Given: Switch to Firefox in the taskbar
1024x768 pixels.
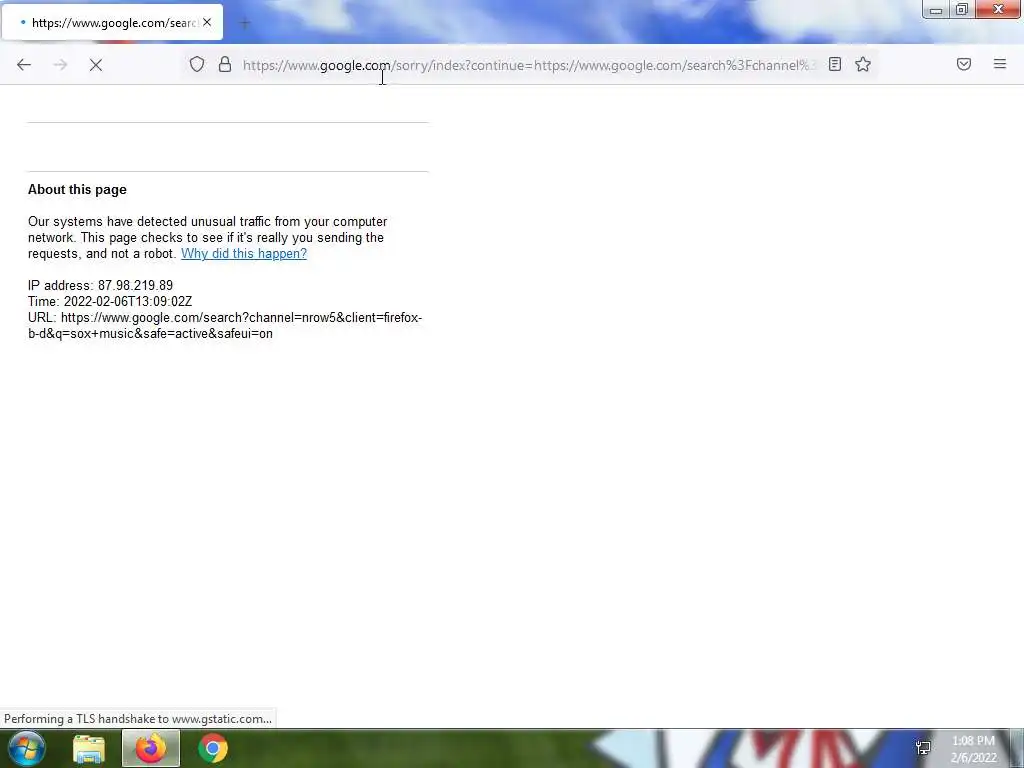Looking at the screenshot, I should 151,748.
